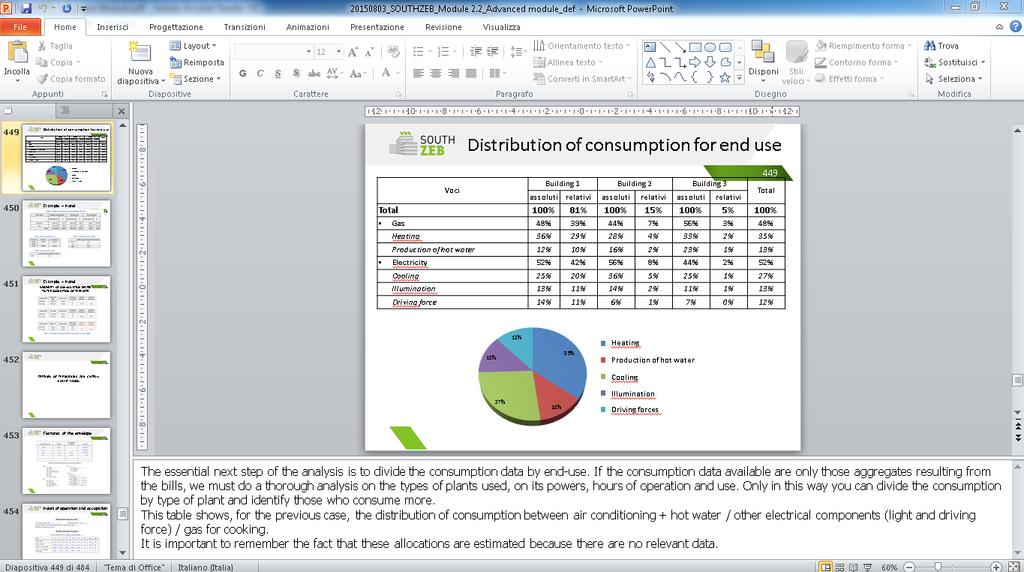Image resolution: width=1024 pixels, height=572 pixels.
Task: Click the slide title Distribution of consumption
Action: [x=624, y=145]
